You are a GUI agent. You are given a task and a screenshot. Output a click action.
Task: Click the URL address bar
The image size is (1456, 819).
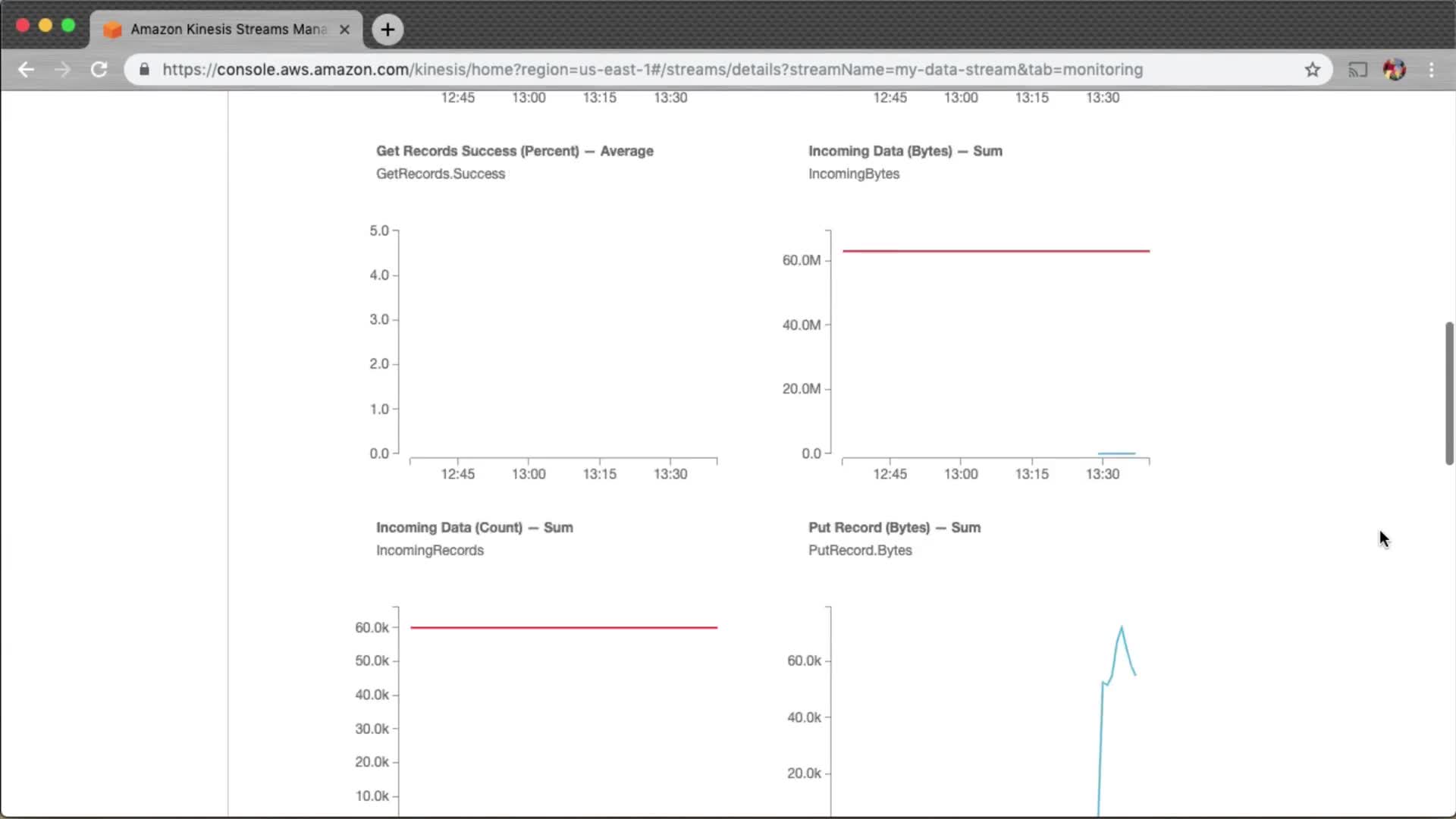point(652,70)
